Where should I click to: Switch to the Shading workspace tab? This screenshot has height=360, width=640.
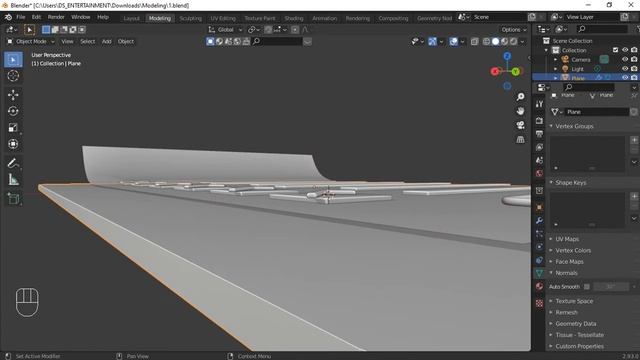[294, 18]
